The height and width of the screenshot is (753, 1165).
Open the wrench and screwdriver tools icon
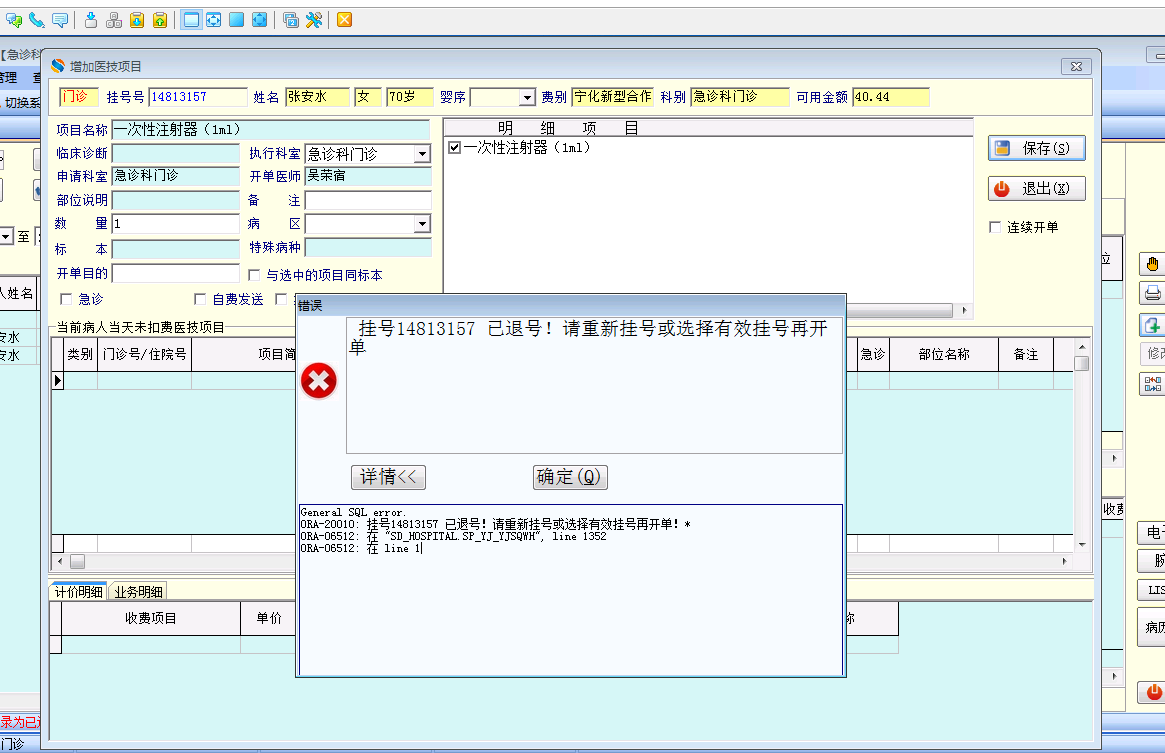(314, 20)
